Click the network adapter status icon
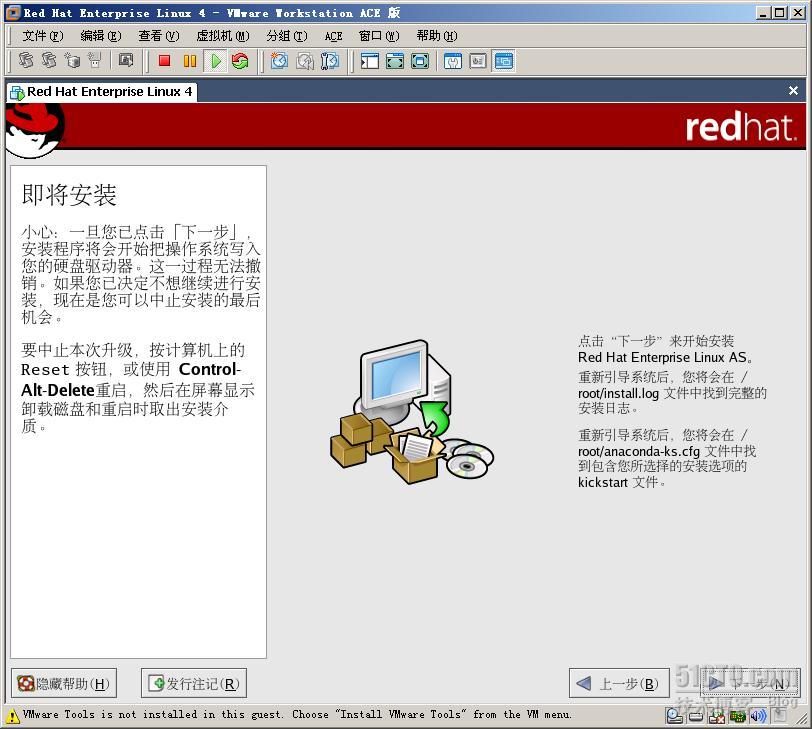Image resolution: width=812 pixels, height=729 pixels. click(x=737, y=716)
